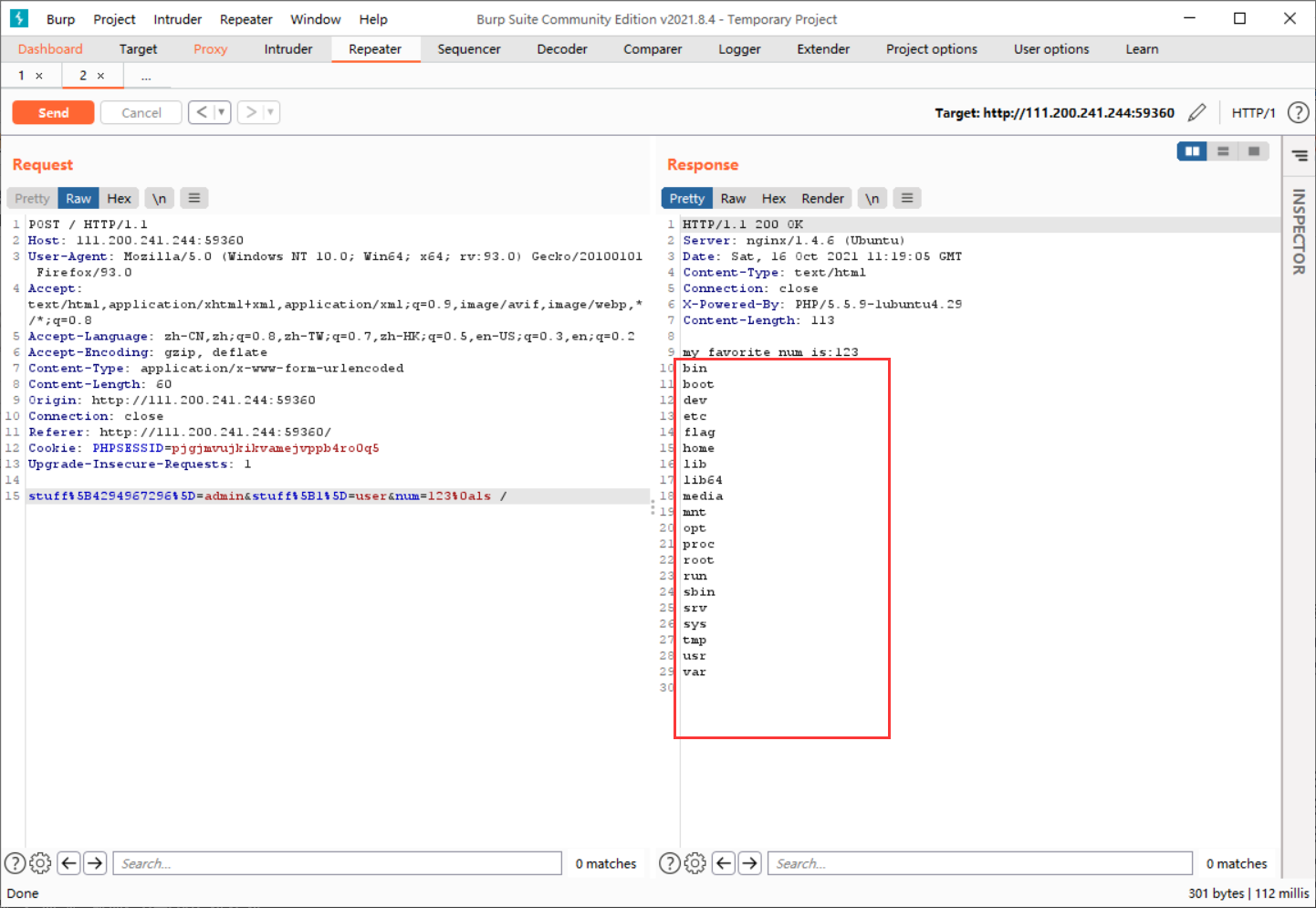Expand the INSPECTOR side panel
1316x908 pixels.
[1299, 232]
